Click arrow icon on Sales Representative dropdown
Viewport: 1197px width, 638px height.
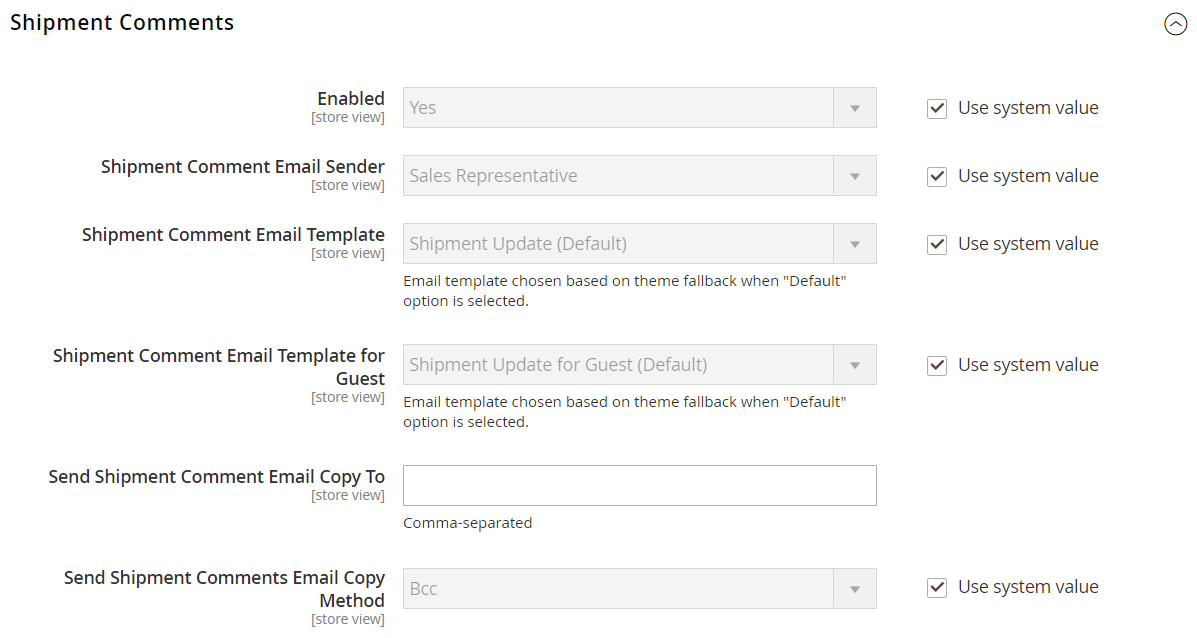click(x=855, y=176)
